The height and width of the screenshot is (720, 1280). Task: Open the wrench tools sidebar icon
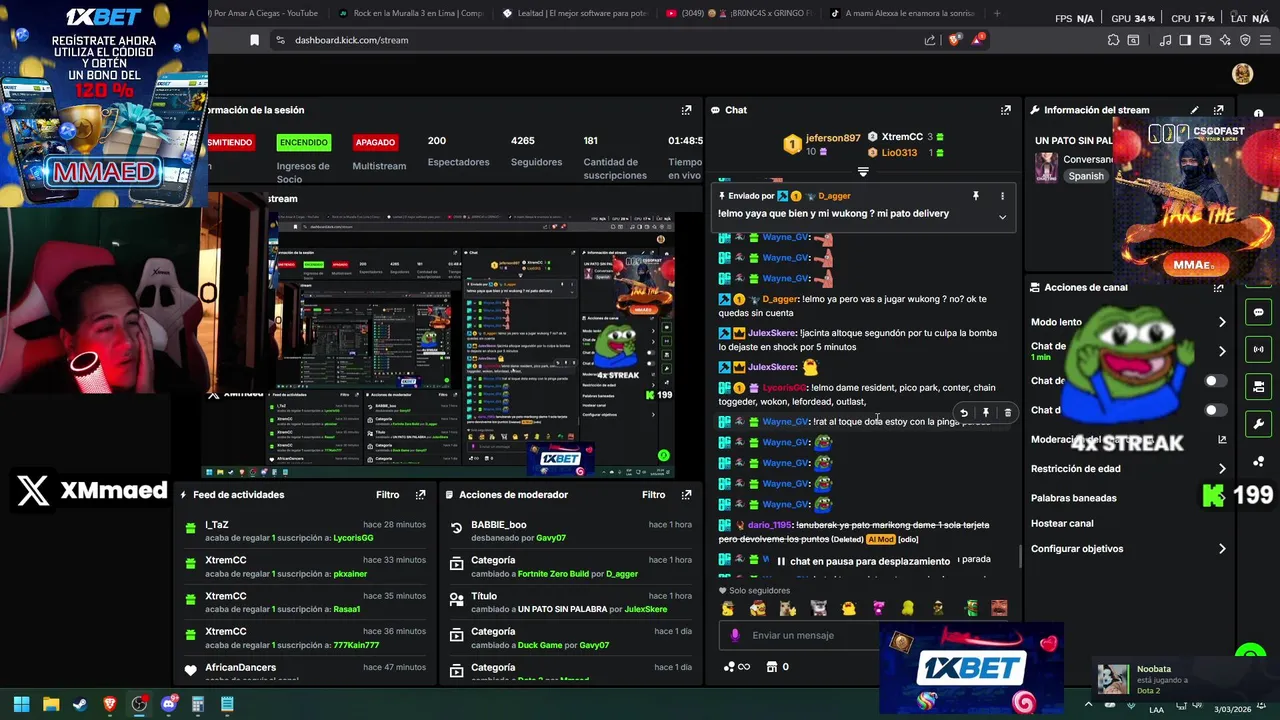(x=1258, y=423)
